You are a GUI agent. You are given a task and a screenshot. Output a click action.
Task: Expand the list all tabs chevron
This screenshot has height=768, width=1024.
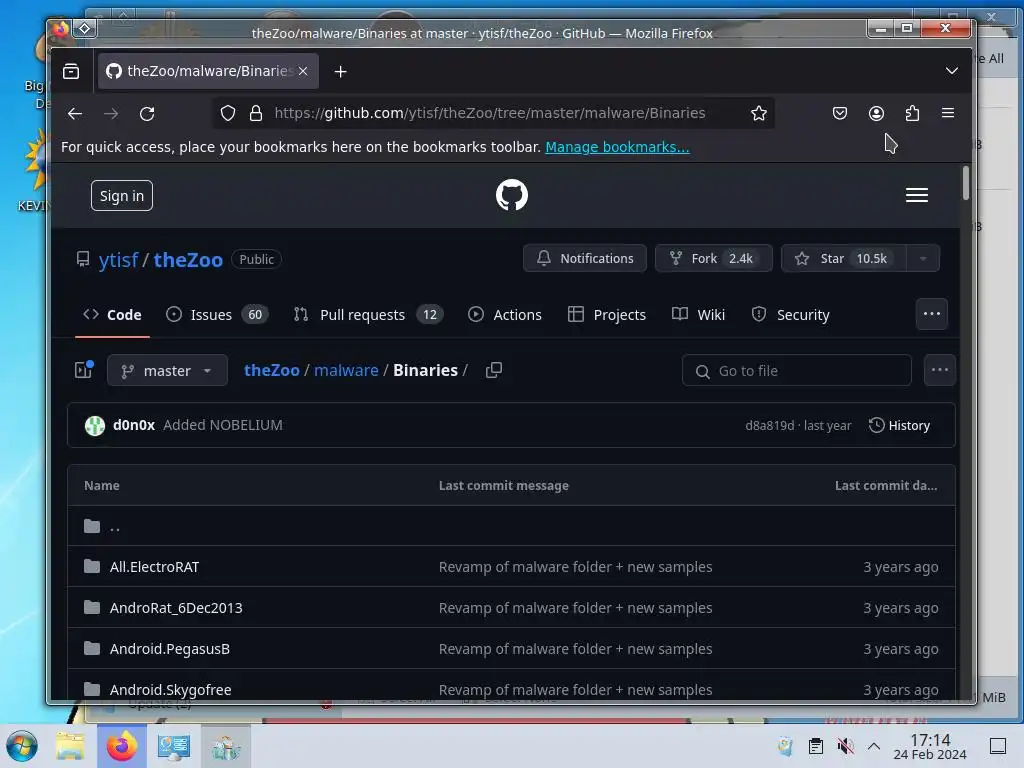(952, 71)
